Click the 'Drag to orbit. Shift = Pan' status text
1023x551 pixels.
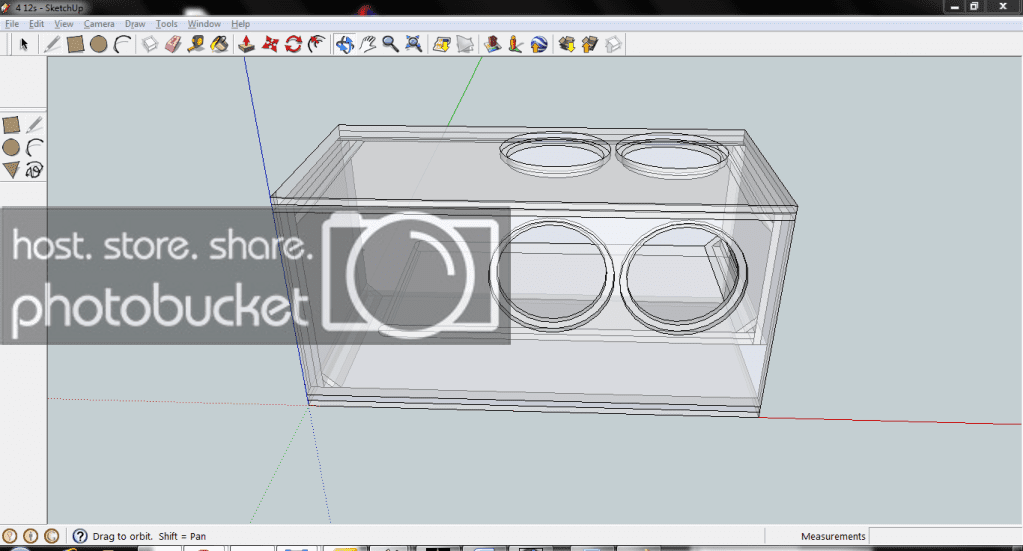tap(149, 536)
